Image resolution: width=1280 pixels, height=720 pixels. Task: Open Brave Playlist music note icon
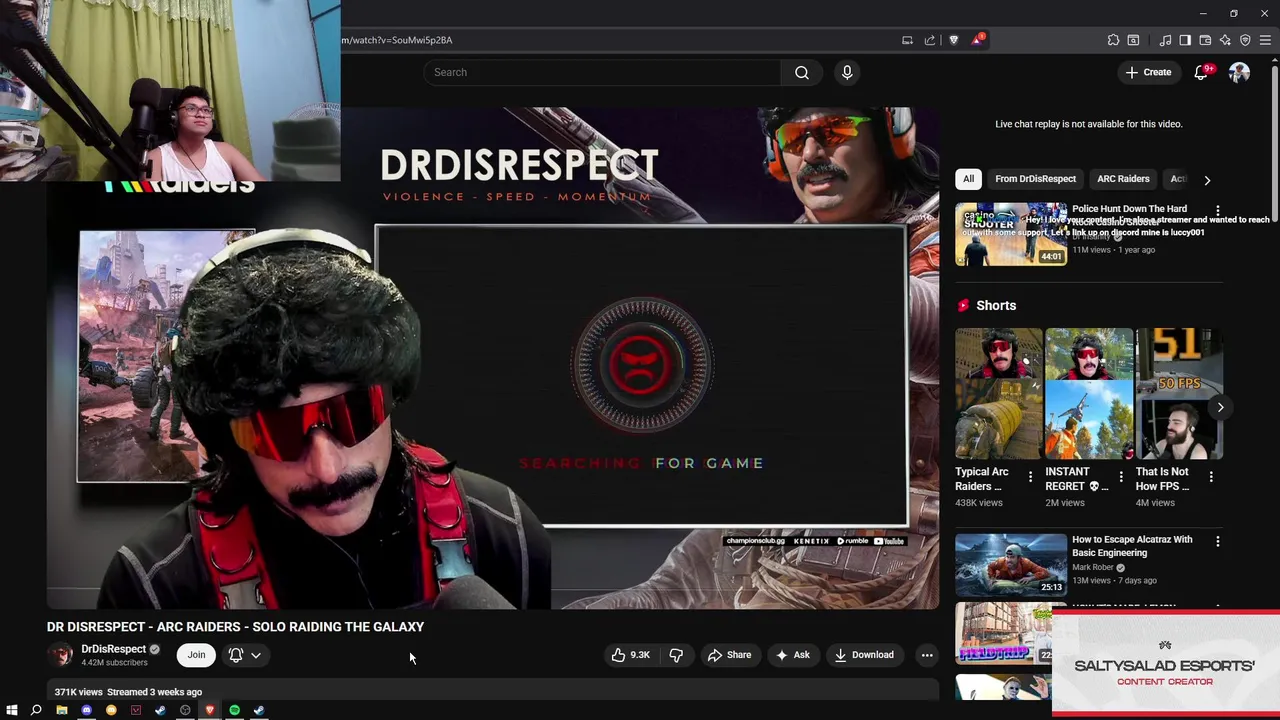(1165, 40)
